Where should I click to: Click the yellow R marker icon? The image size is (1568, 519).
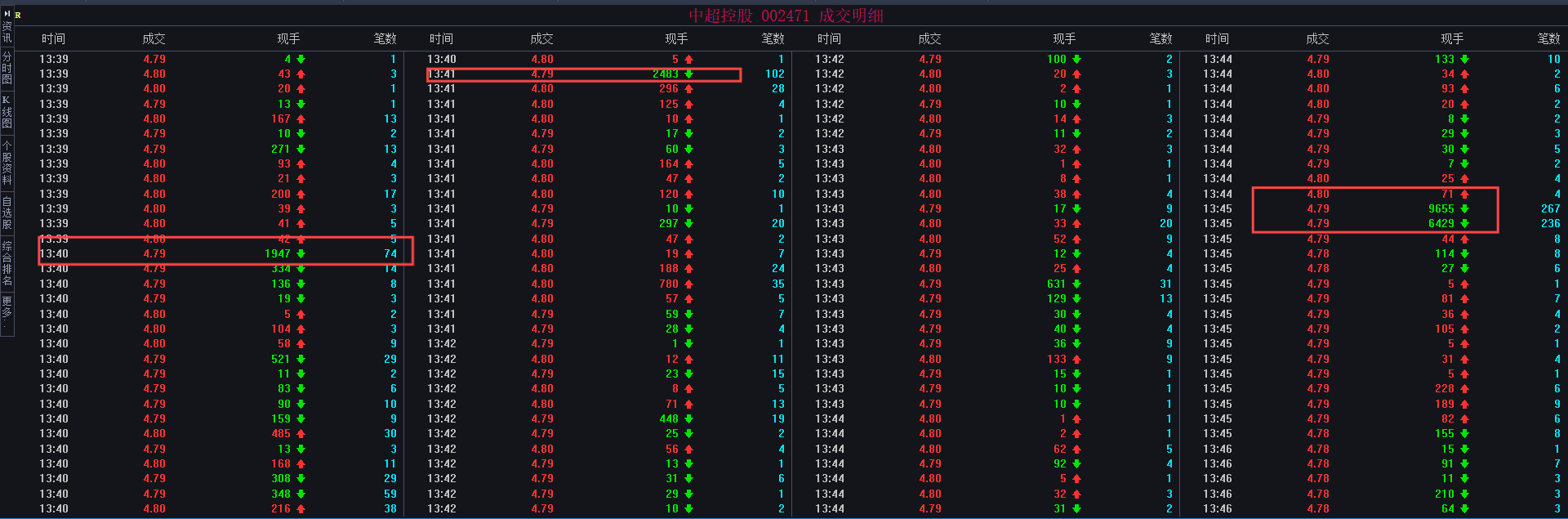click(18, 16)
